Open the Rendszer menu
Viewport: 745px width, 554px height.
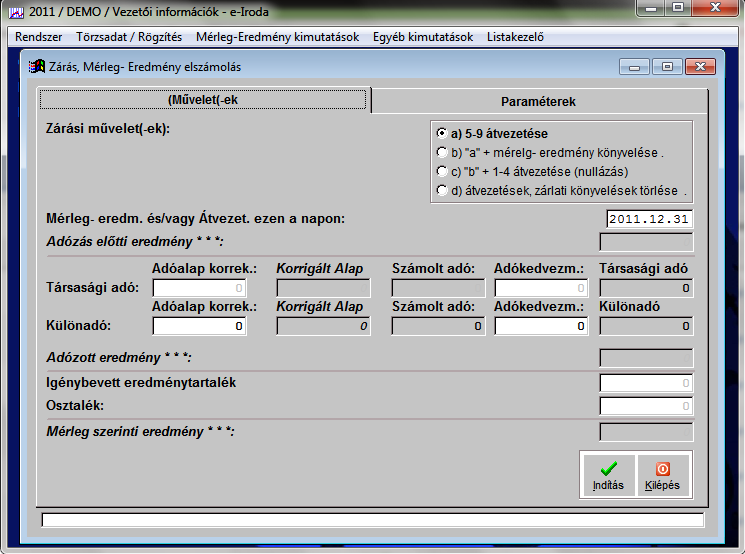(x=39, y=37)
